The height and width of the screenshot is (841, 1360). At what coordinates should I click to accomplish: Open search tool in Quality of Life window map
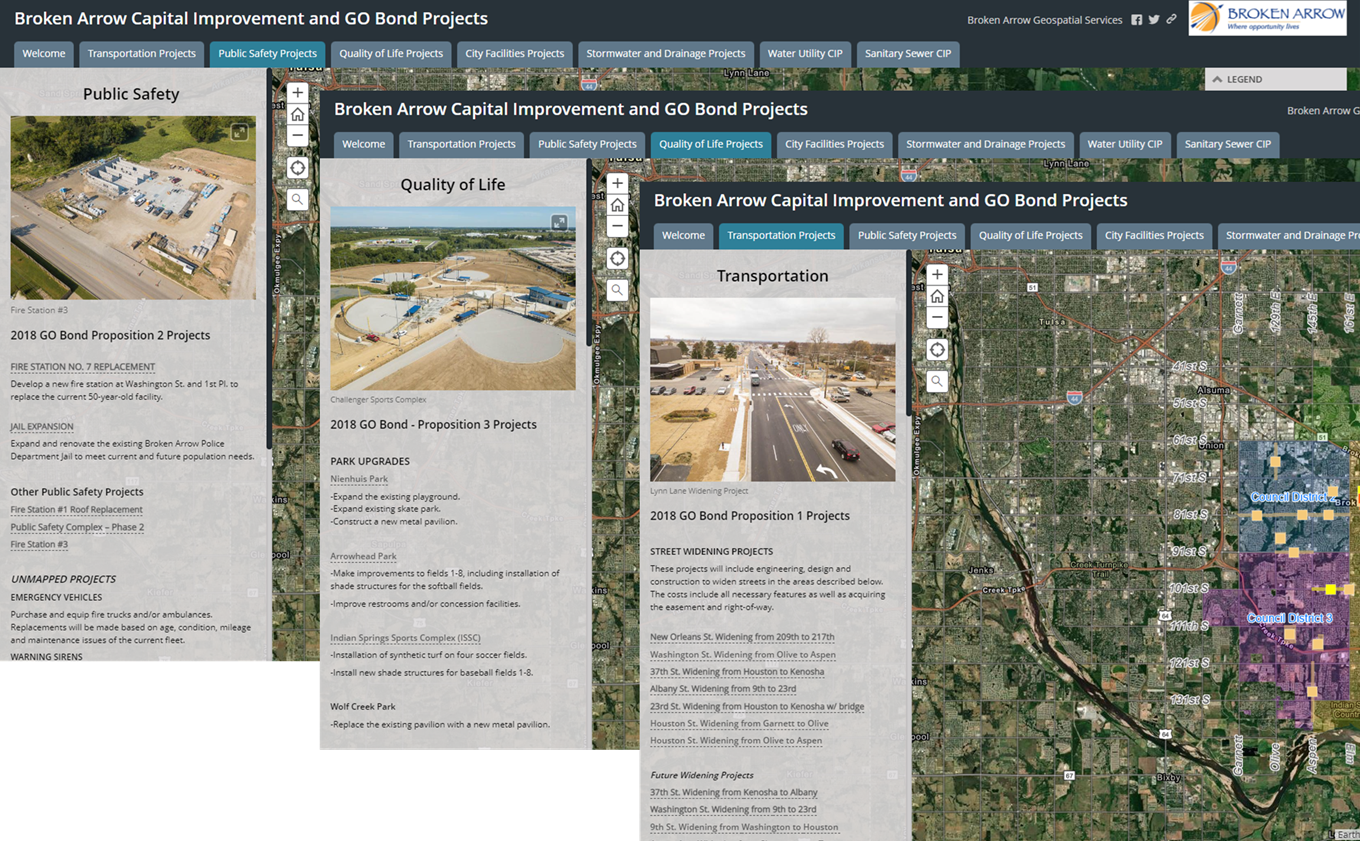point(617,290)
